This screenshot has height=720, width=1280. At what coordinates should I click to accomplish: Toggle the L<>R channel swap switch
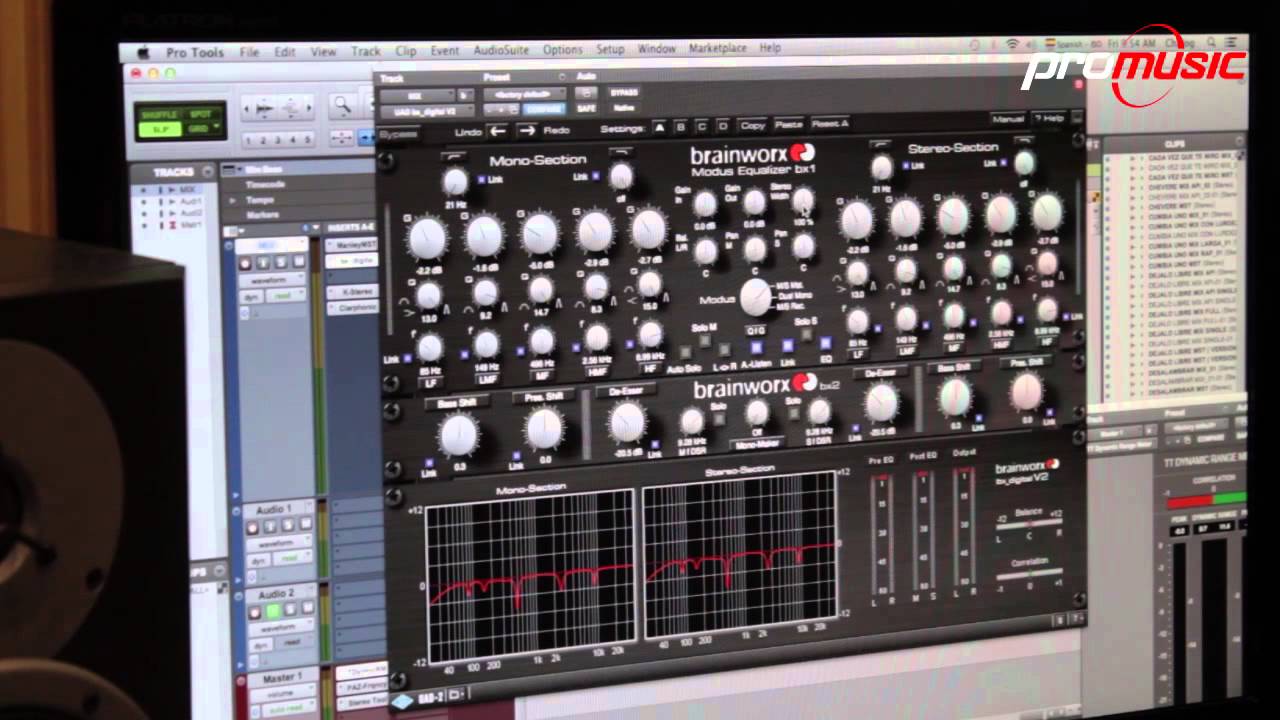coord(724,348)
